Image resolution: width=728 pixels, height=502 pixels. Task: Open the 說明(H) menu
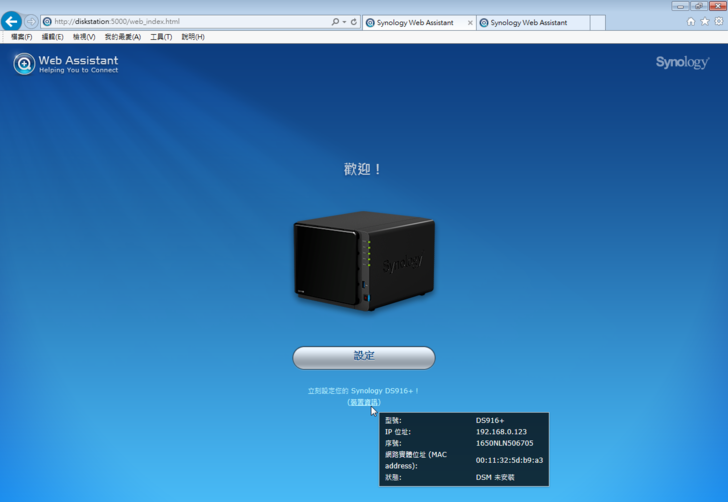pyautogui.click(x=193, y=37)
